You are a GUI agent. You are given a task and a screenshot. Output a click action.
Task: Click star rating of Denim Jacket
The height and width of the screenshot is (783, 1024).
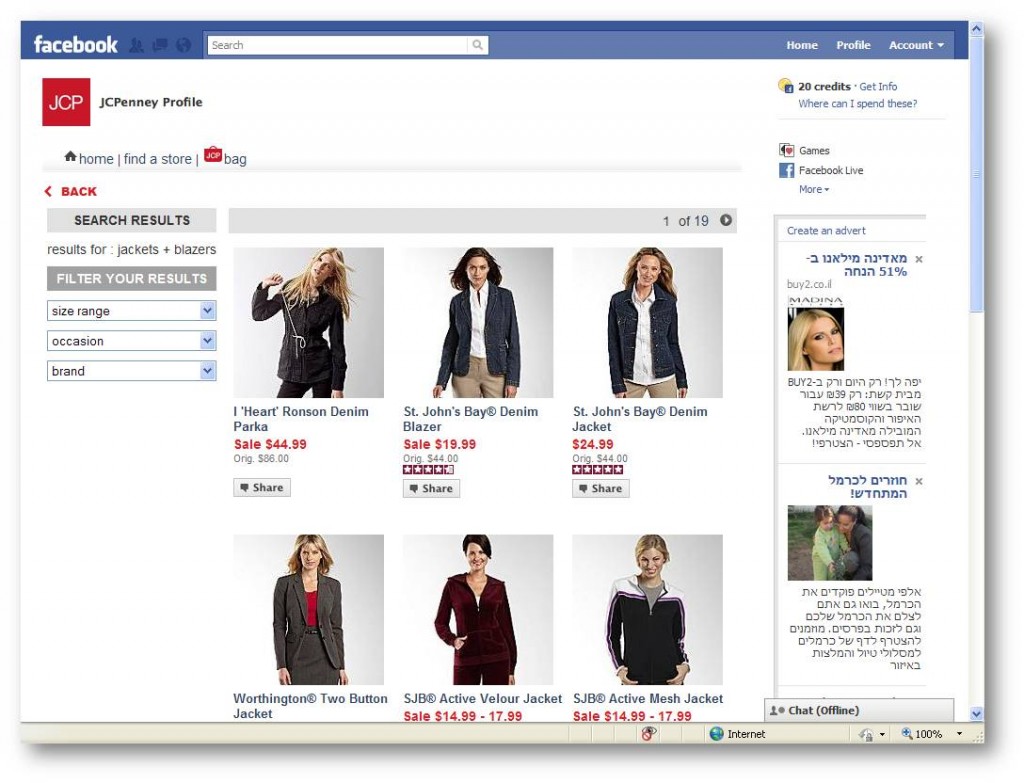pos(598,470)
